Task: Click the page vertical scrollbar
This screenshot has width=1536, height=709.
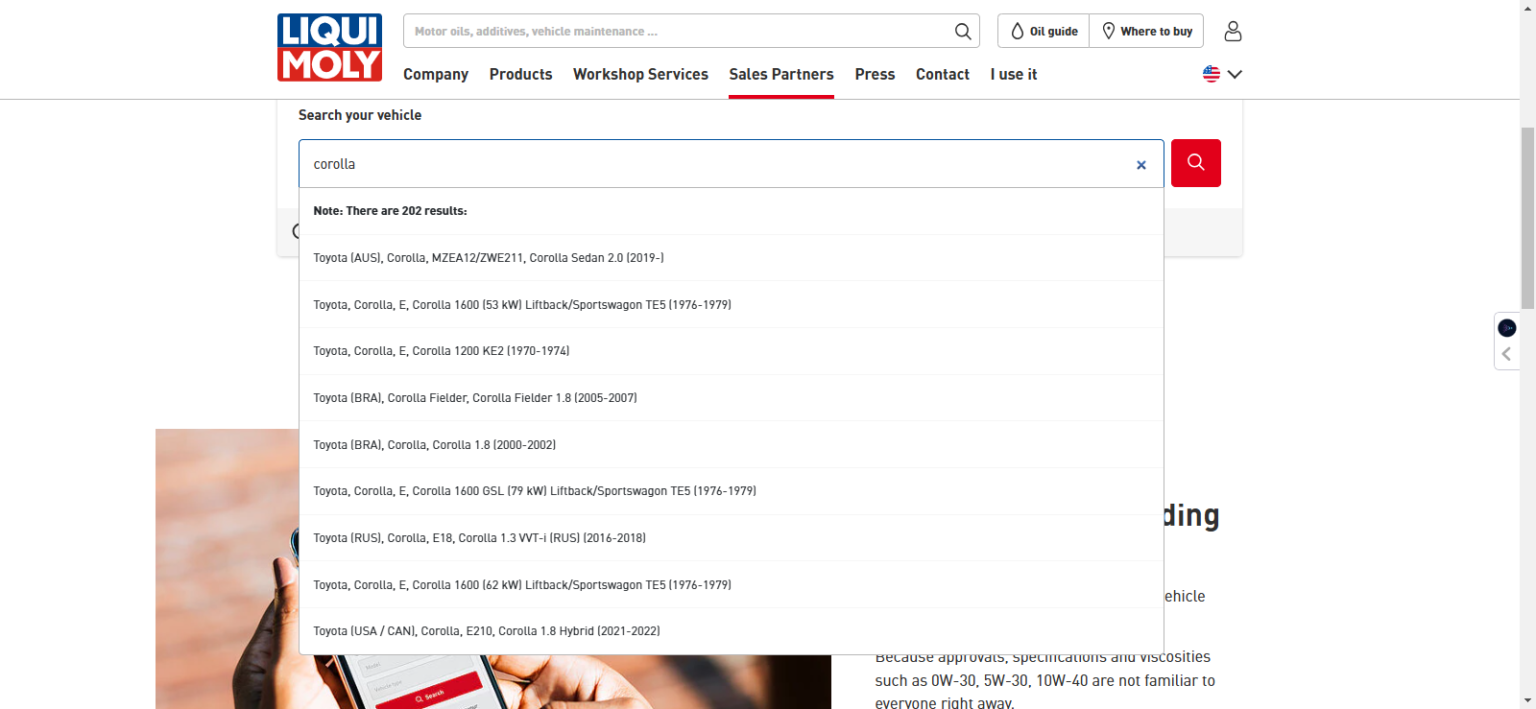Action: click(1527, 220)
